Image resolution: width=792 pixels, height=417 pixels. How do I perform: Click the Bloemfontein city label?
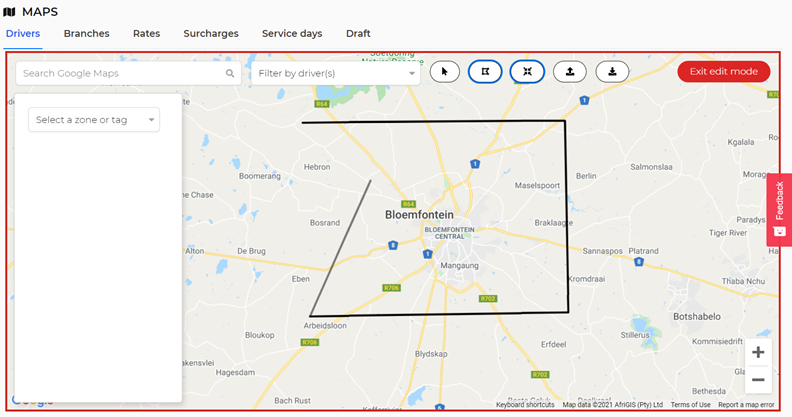[419, 215]
